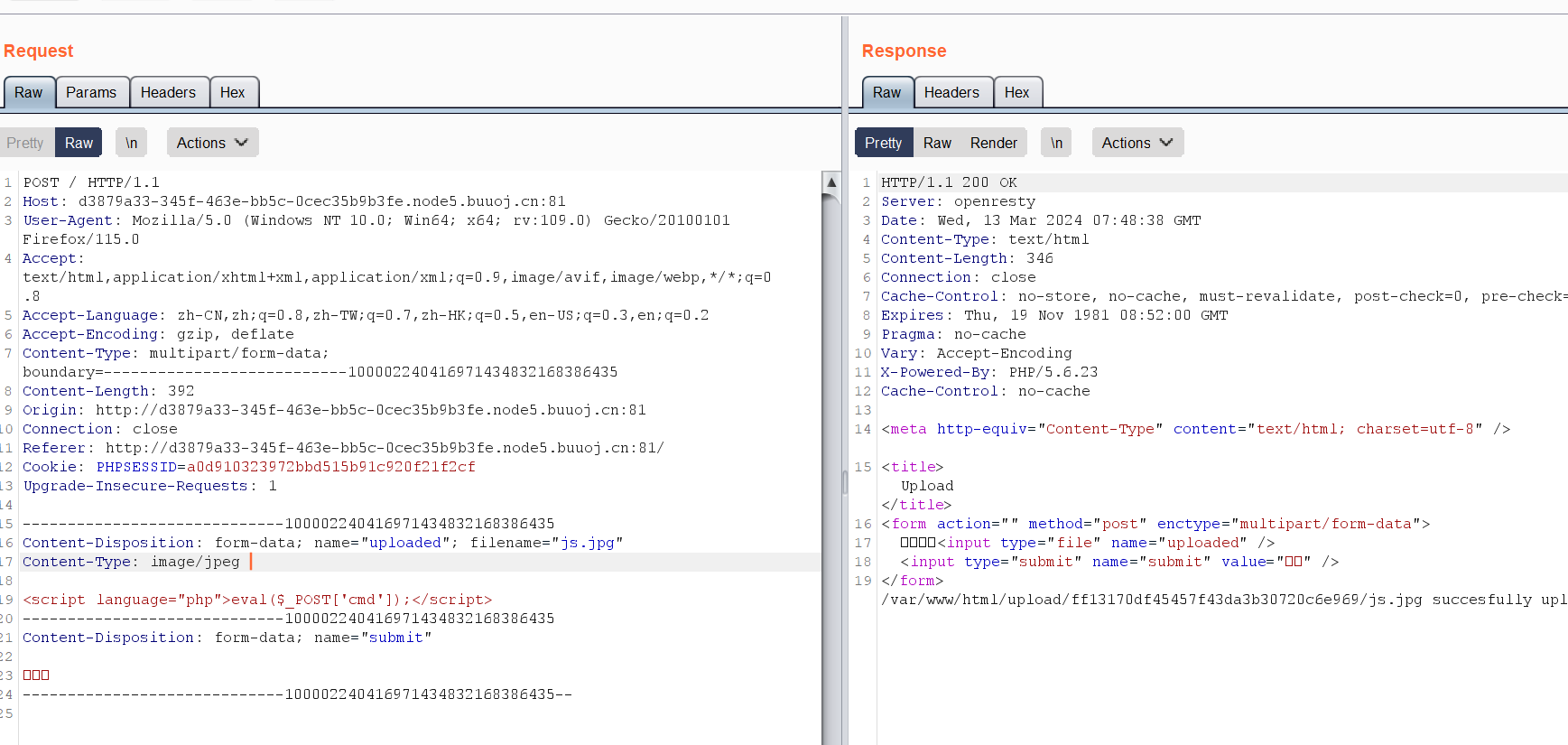Click the Request panel heading
Screen dimensions: 1568x745
[39, 51]
